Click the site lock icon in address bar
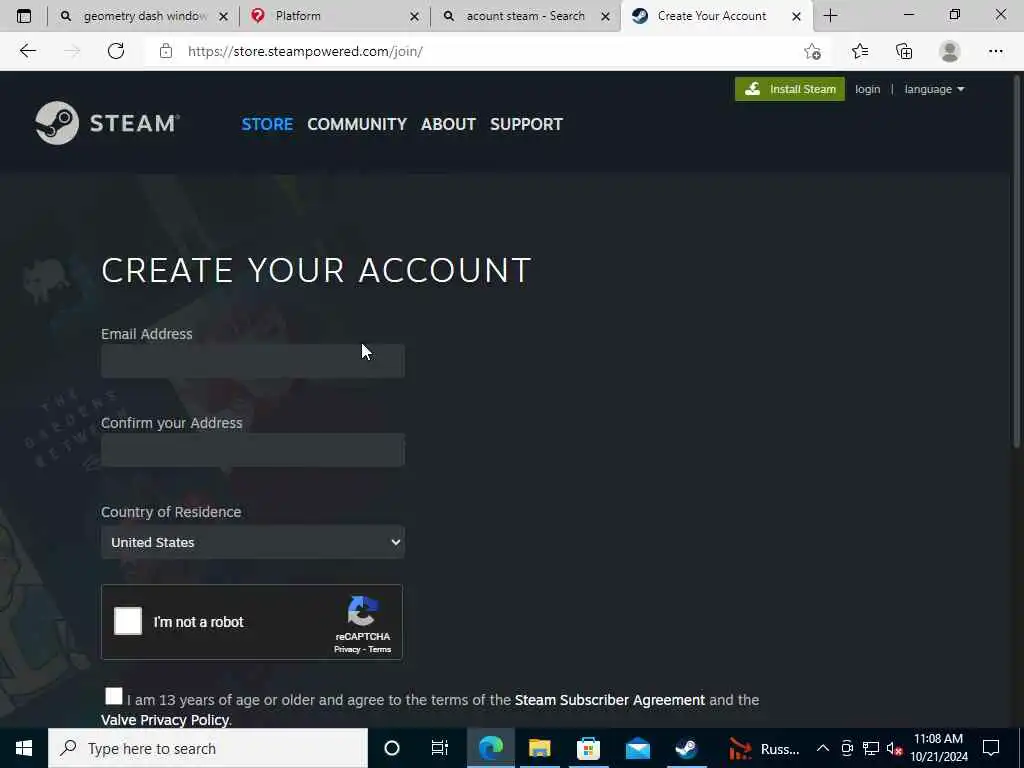 [x=166, y=51]
